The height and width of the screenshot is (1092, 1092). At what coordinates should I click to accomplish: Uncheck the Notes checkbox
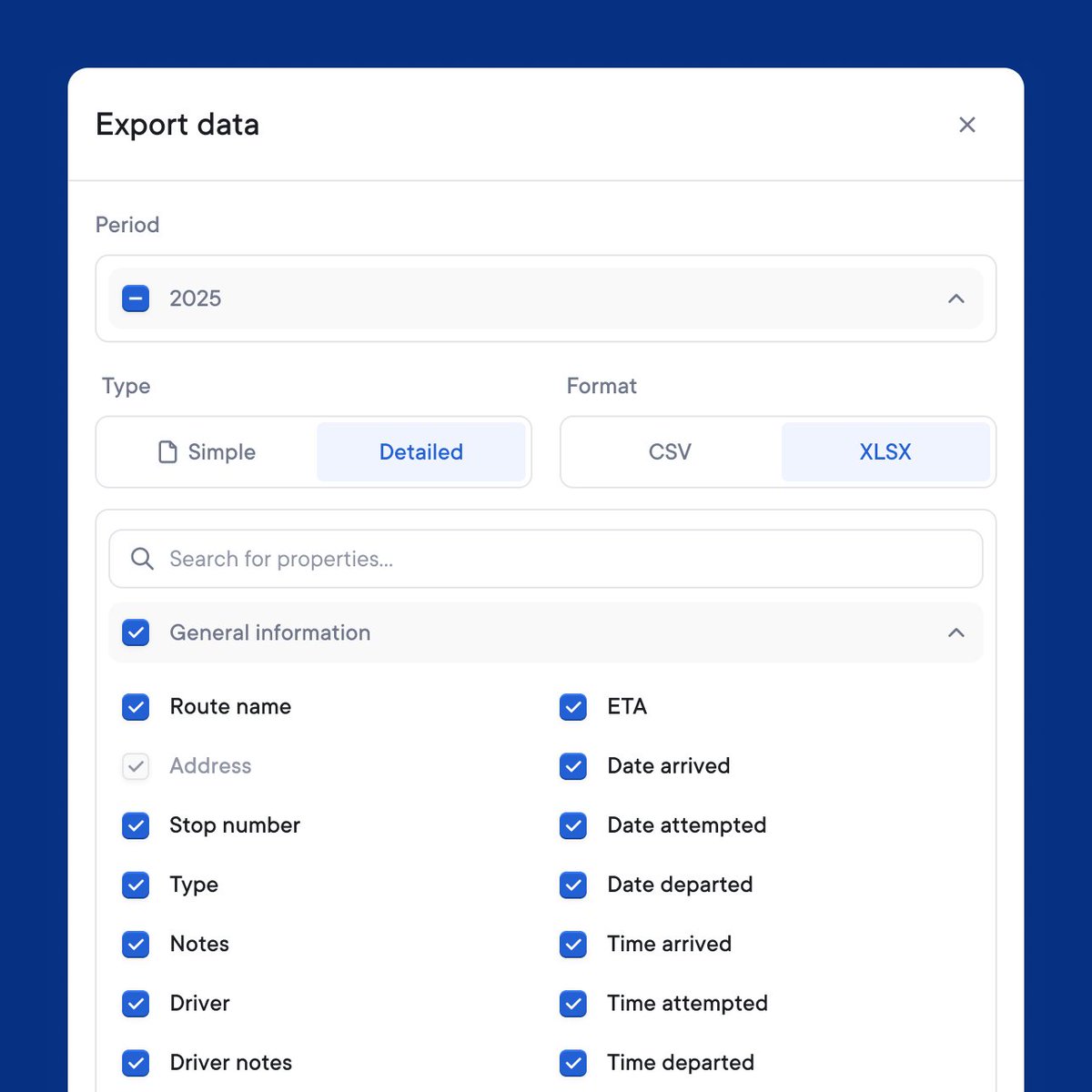pyautogui.click(x=136, y=945)
